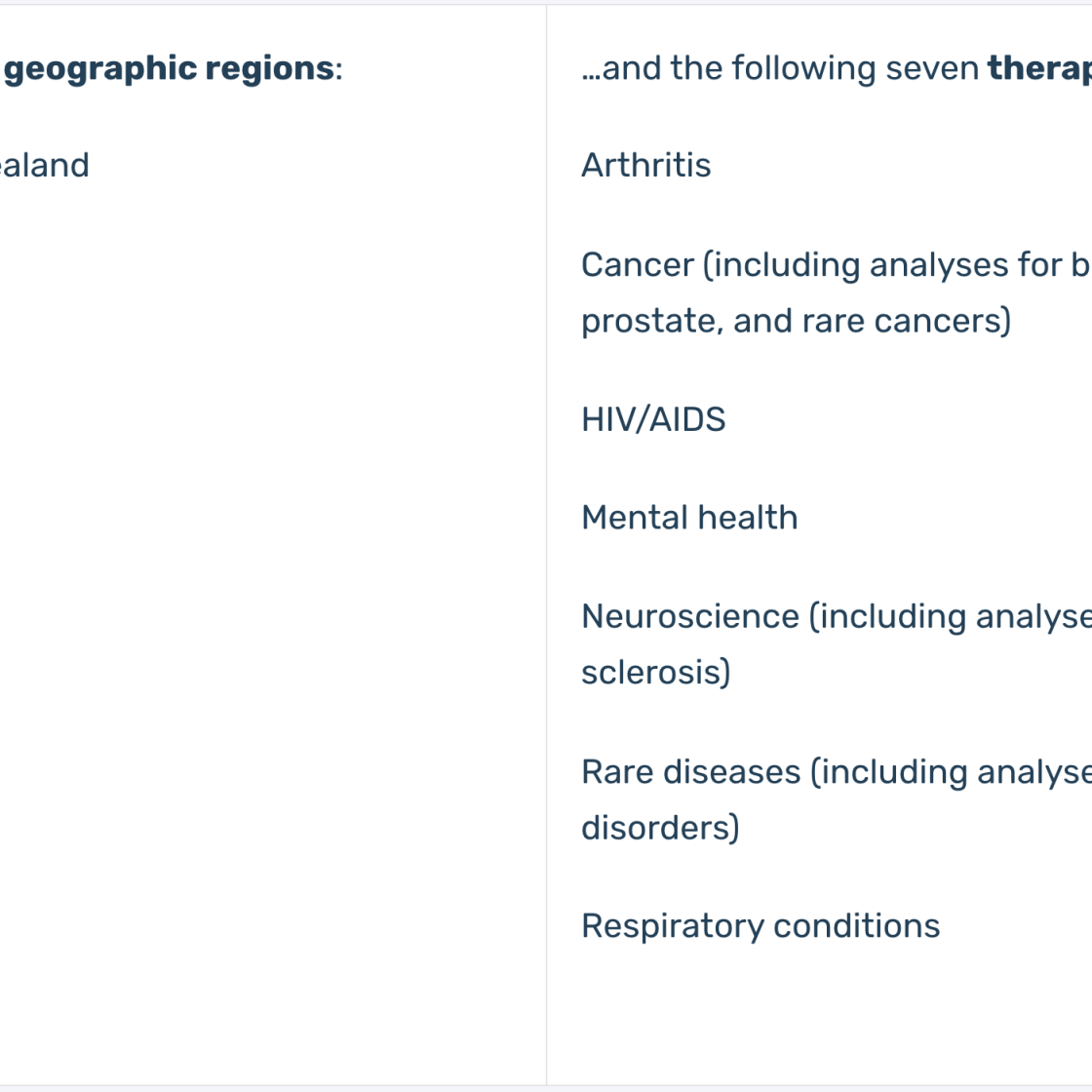This screenshot has height=1092, width=1092.
Task: Click the bold 'geographic regions' heading
Action: (x=170, y=69)
